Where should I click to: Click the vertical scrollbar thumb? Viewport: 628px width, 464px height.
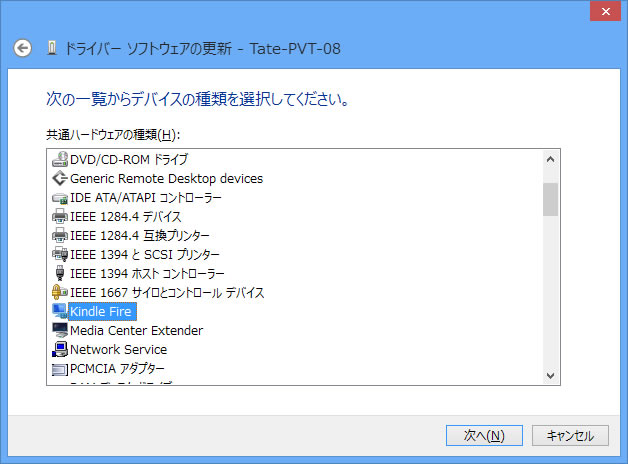[550, 199]
